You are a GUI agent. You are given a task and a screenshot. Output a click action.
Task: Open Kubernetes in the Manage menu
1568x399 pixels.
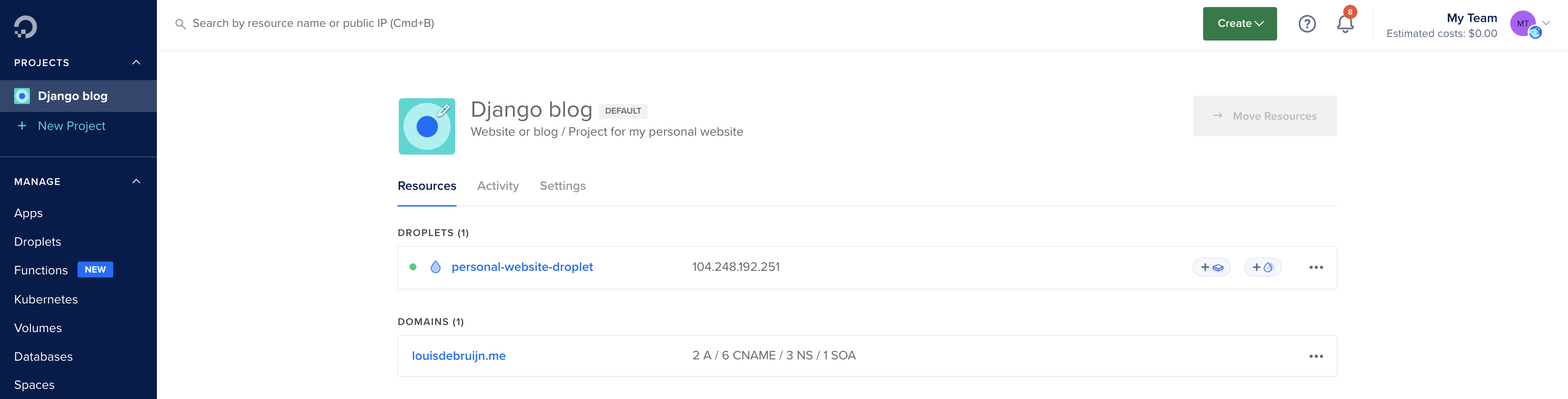click(46, 299)
